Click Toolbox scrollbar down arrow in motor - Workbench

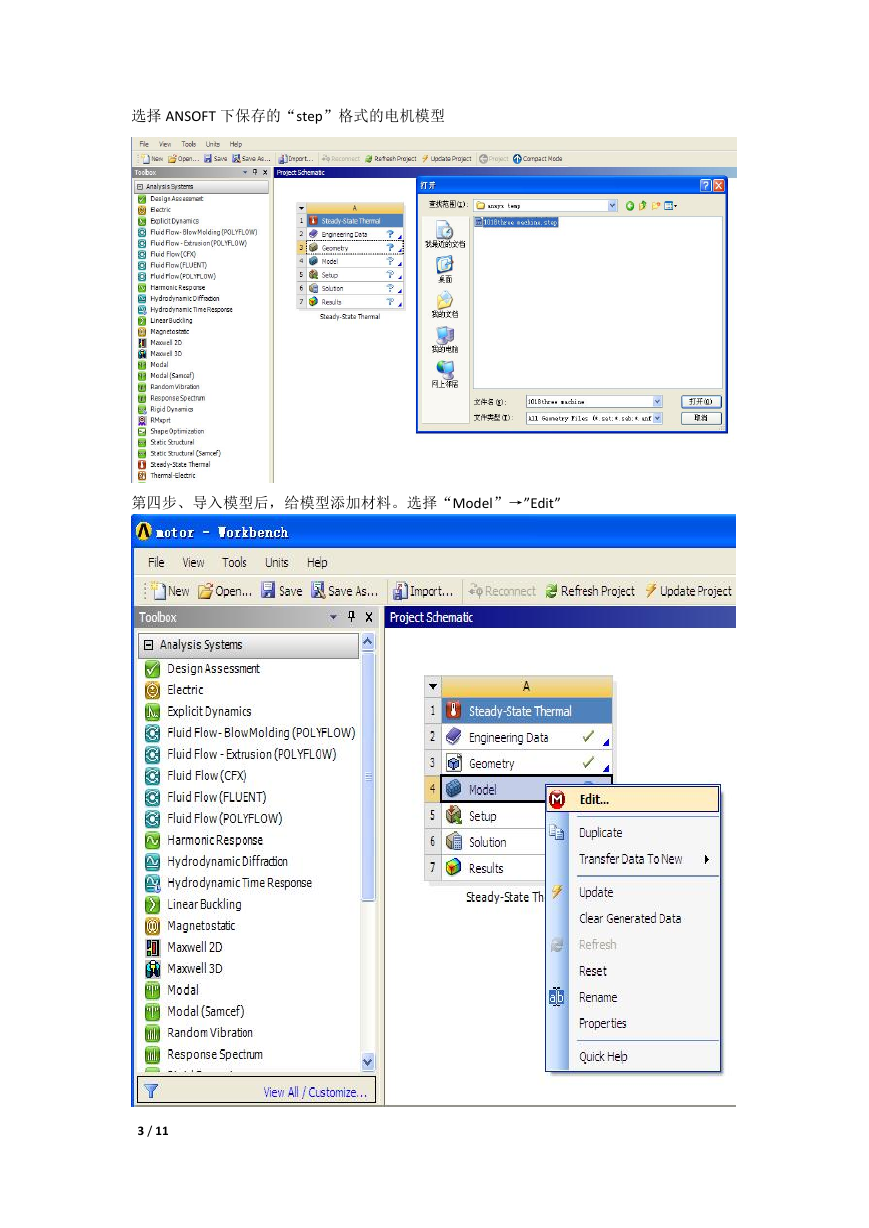(367, 1063)
